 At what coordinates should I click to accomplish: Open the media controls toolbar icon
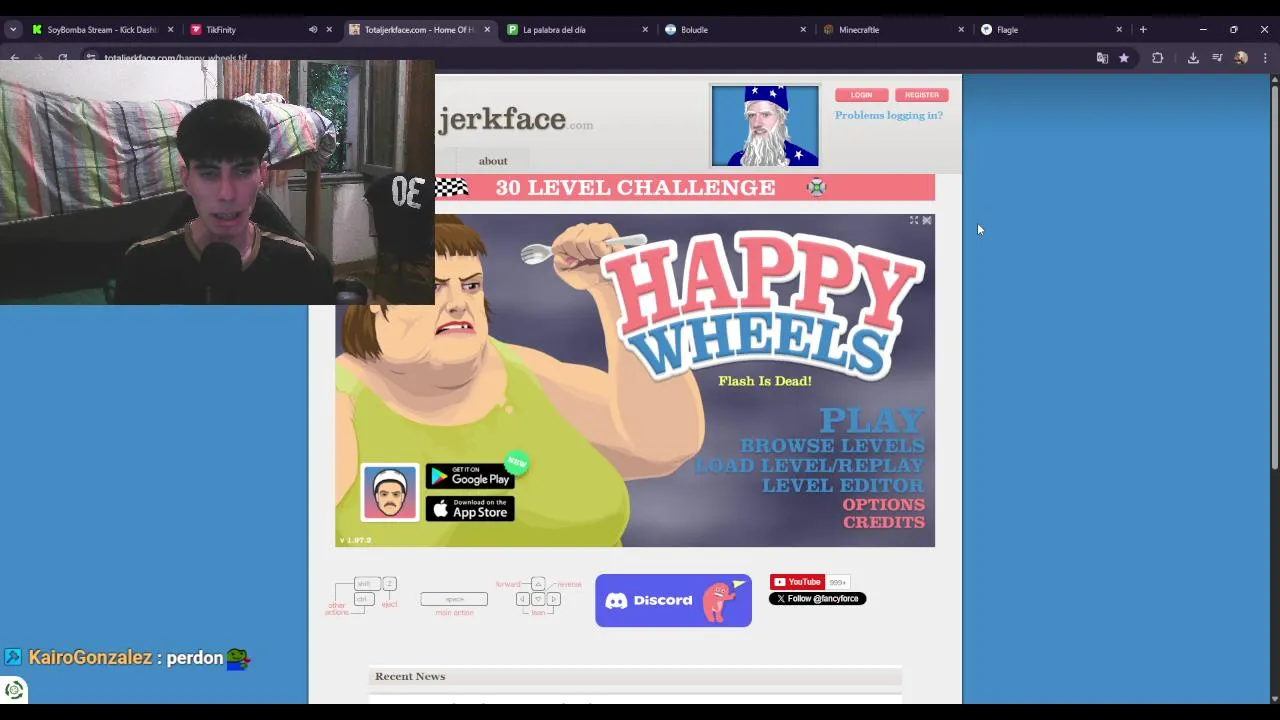(x=1217, y=58)
